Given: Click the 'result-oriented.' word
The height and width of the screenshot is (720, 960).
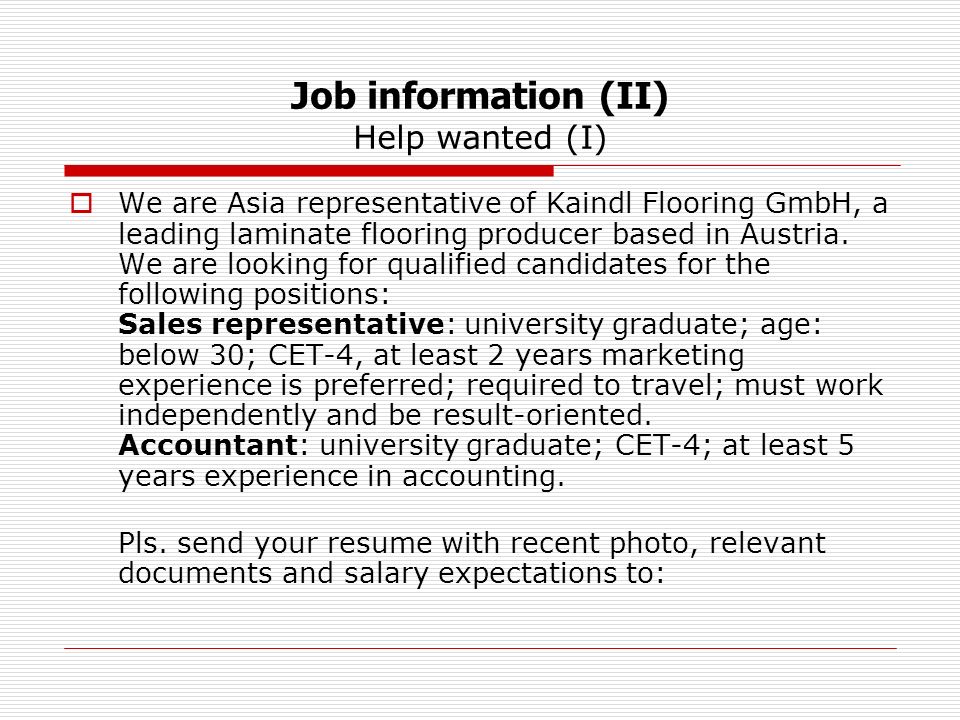Looking at the screenshot, I should click(542, 415).
